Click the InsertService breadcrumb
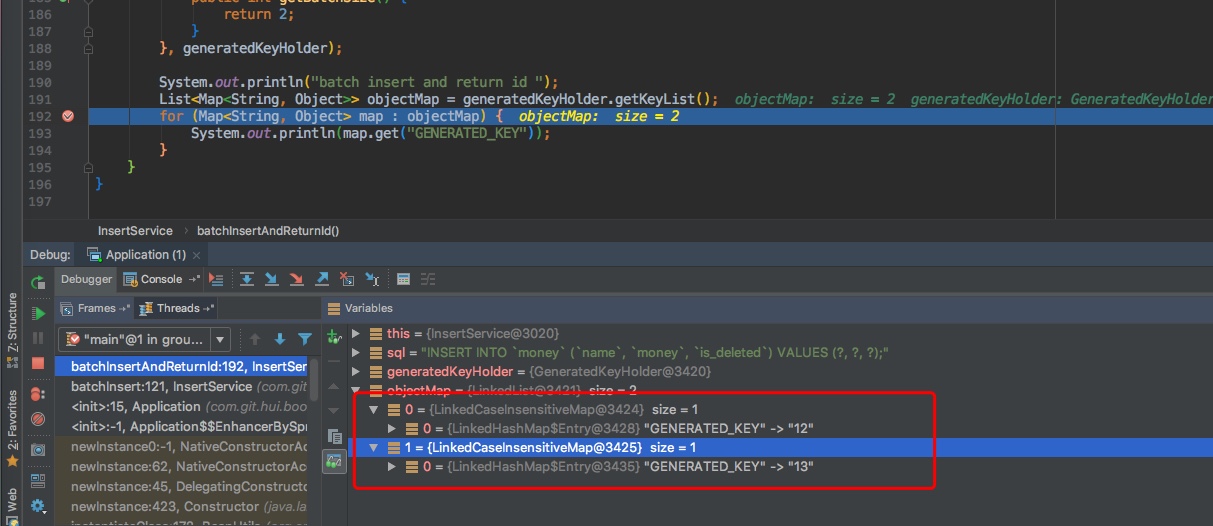This screenshot has width=1213, height=526. click(x=135, y=230)
